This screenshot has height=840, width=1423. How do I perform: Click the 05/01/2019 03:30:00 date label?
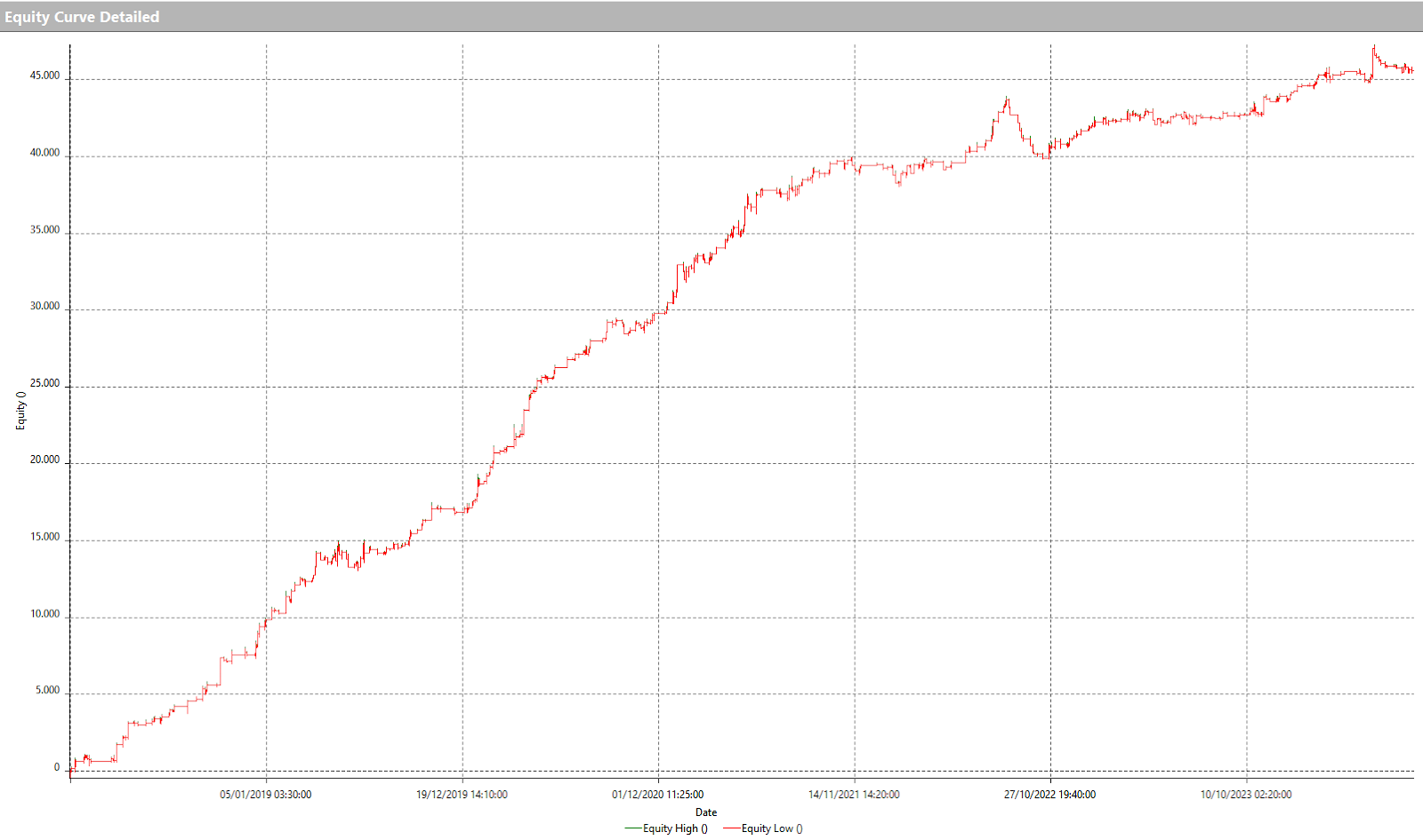(266, 795)
